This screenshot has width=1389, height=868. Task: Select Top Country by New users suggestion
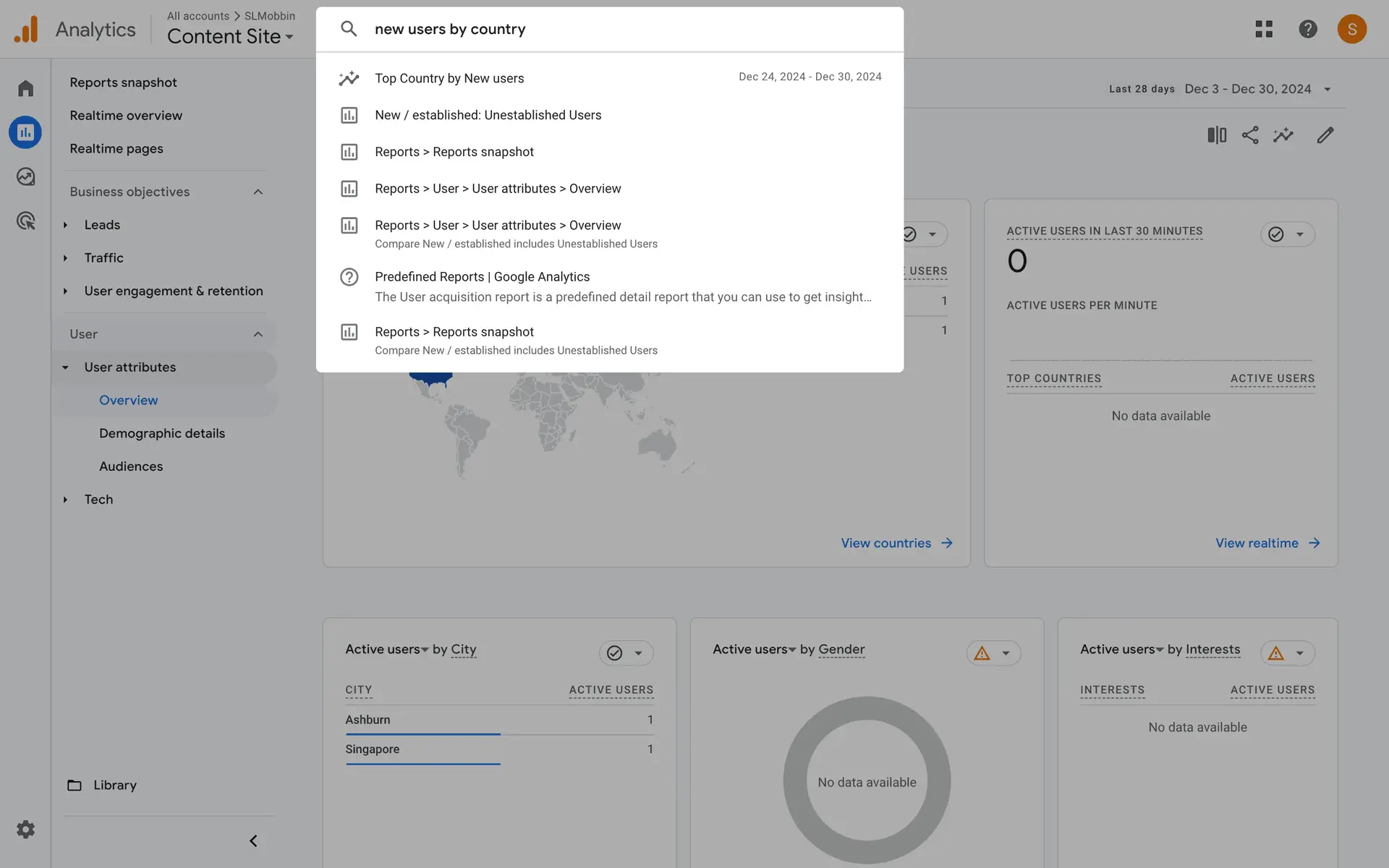[449, 78]
